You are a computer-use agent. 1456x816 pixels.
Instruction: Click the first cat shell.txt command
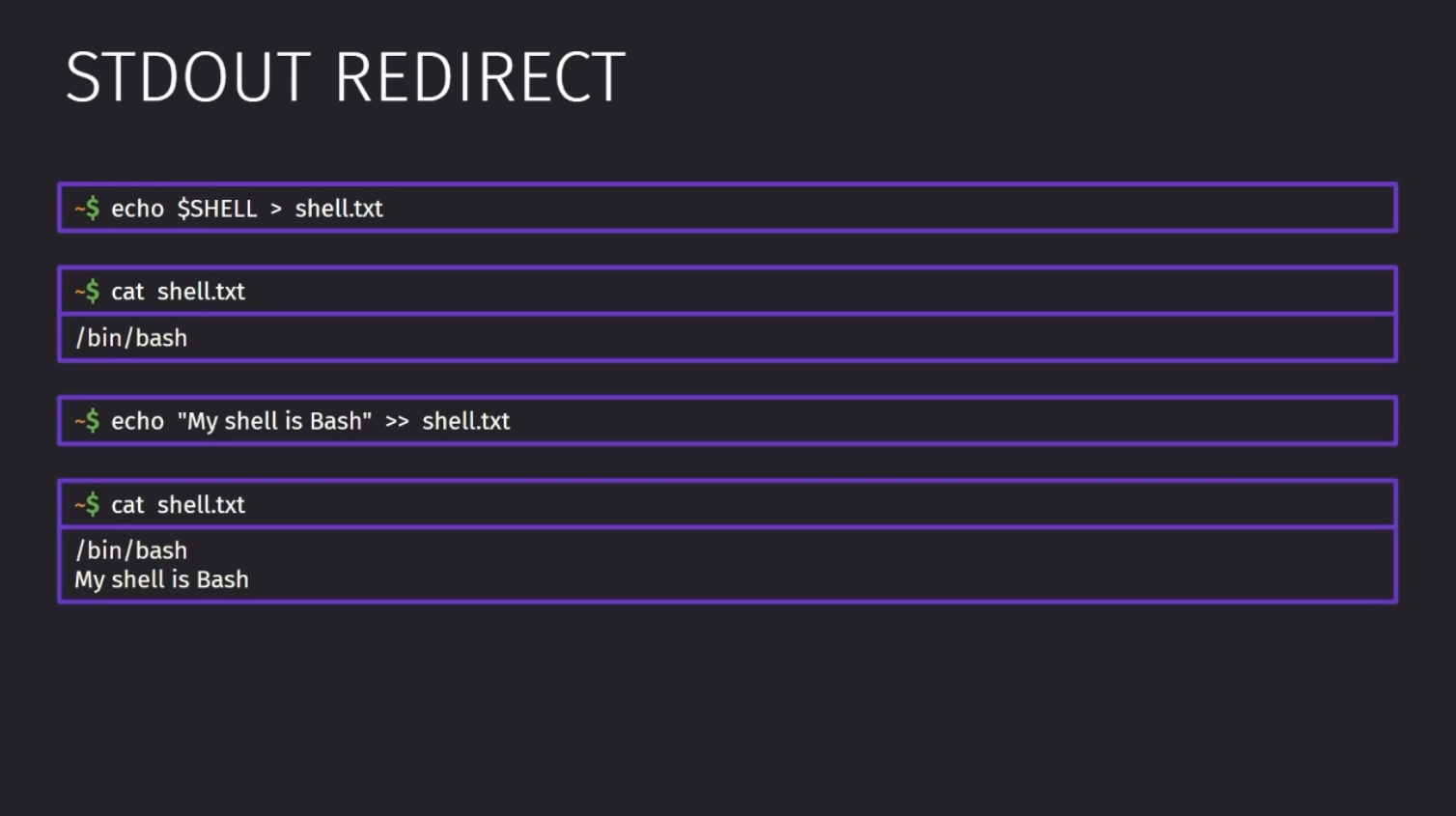click(x=178, y=292)
